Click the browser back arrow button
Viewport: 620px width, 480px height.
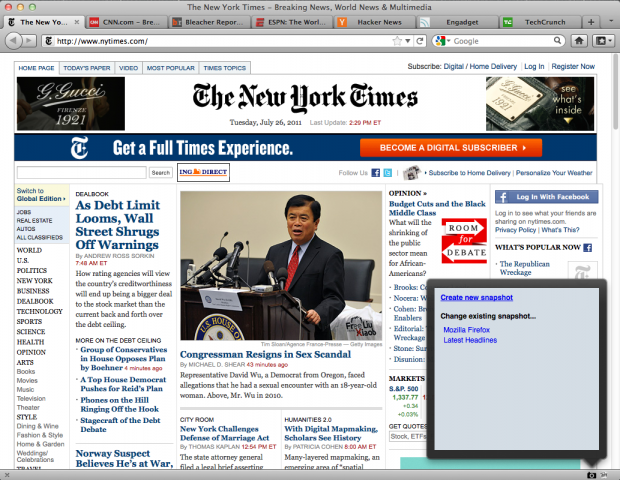click(x=15, y=41)
